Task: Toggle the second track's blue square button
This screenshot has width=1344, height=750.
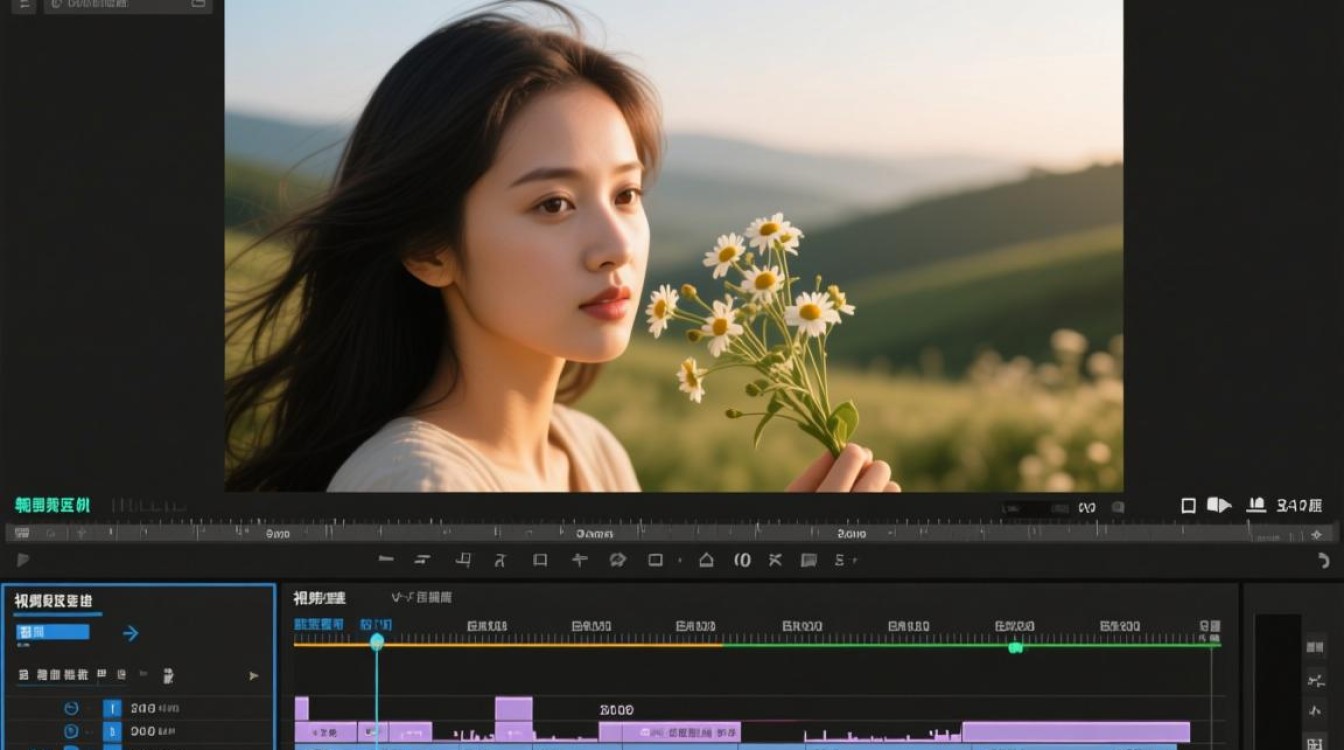Action: [x=112, y=732]
